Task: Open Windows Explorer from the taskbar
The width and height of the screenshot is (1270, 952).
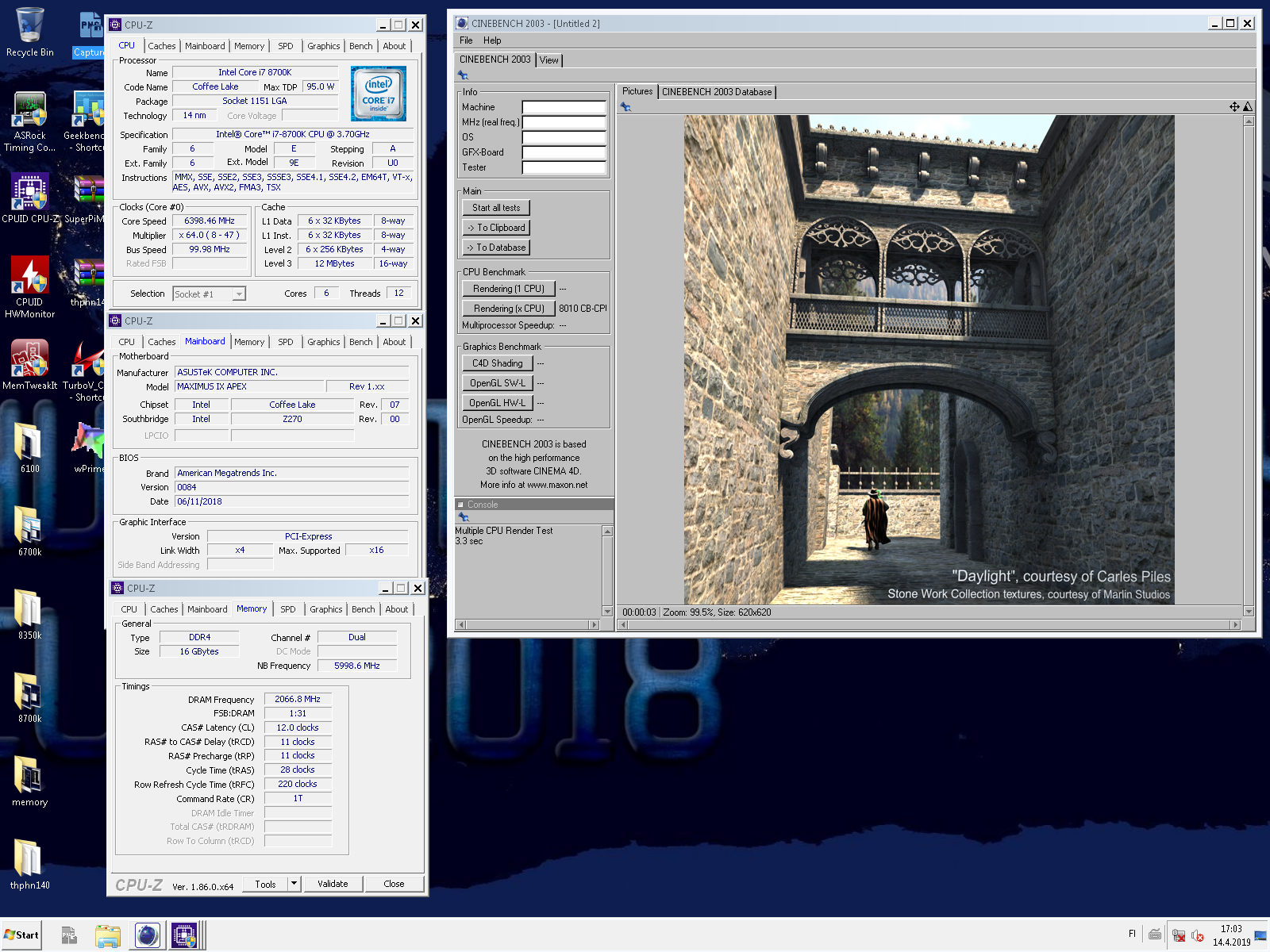Action: [107, 936]
